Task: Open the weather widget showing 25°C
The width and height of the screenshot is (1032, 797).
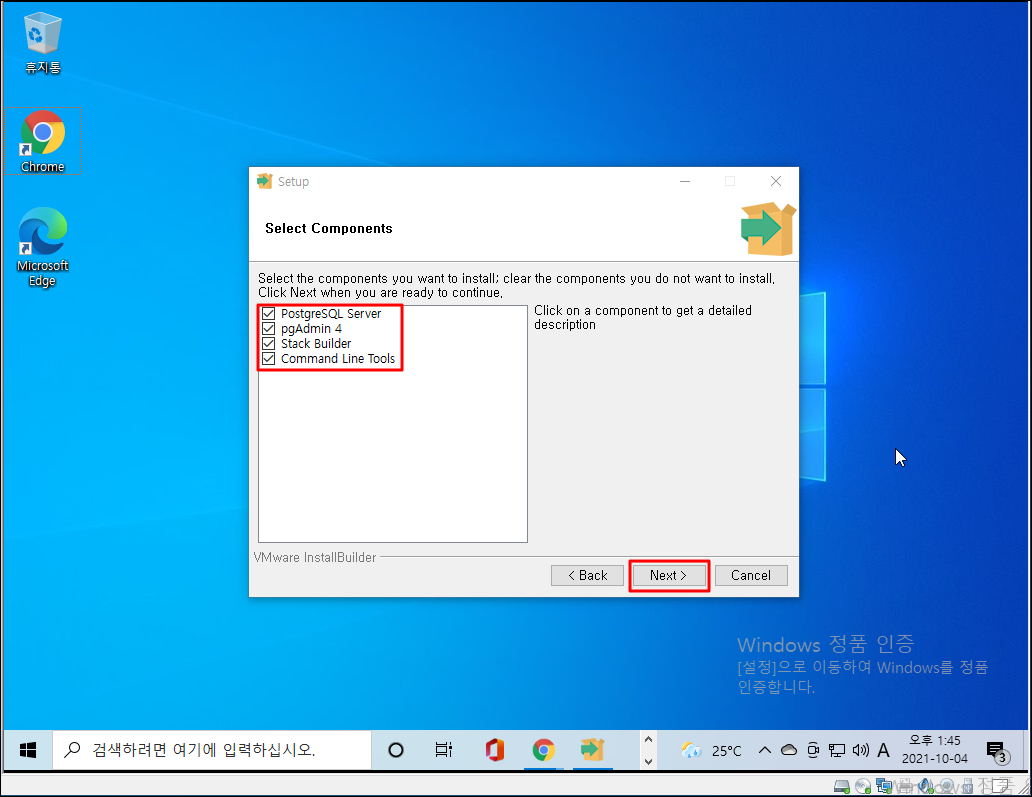Action: click(x=712, y=750)
